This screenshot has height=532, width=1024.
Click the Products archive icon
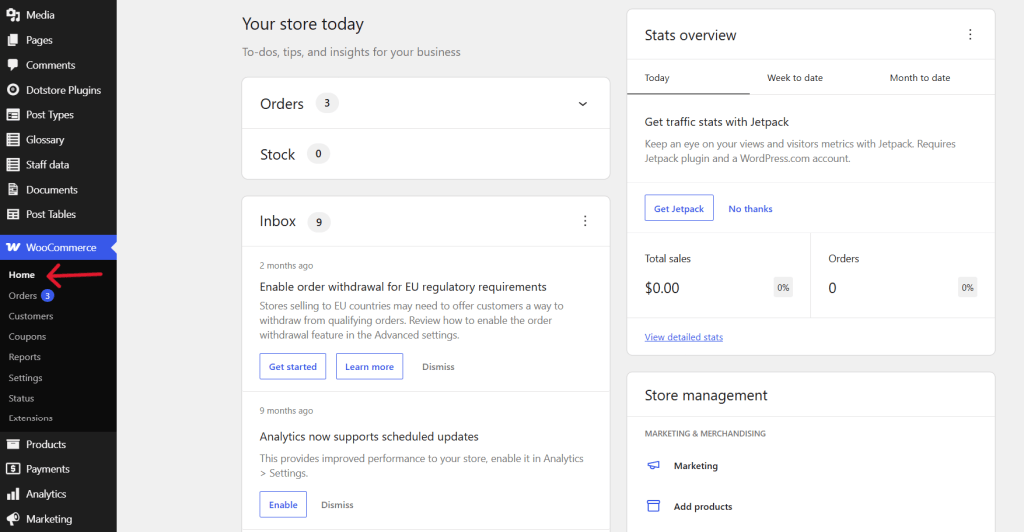(x=13, y=444)
